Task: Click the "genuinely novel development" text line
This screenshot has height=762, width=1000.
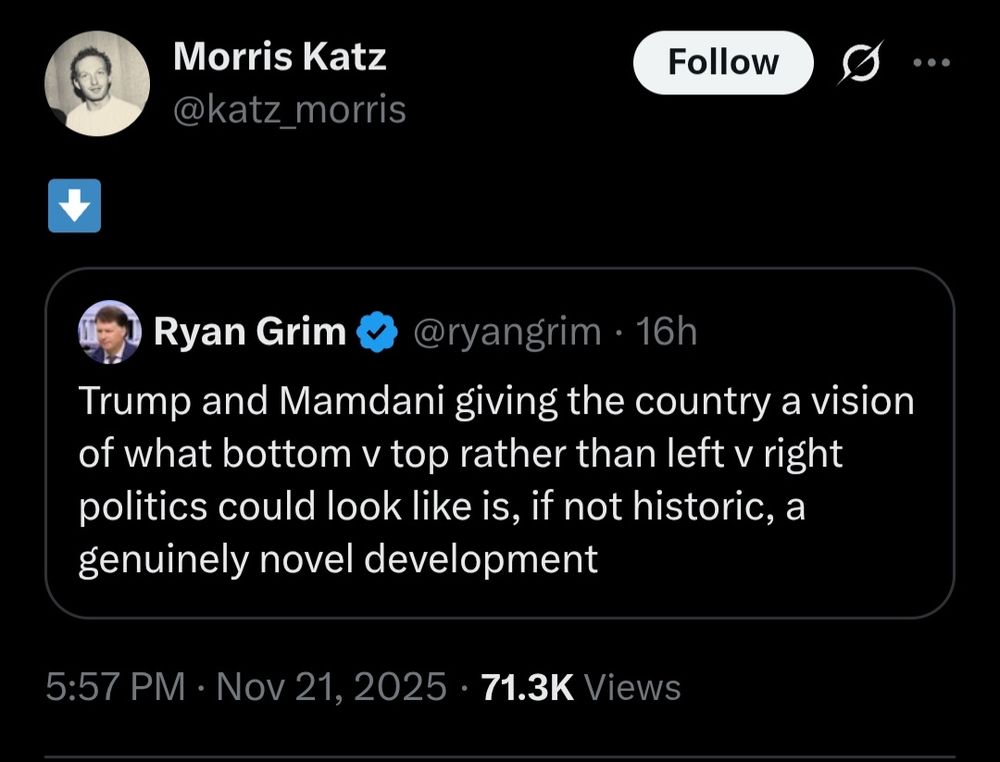Action: [x=338, y=558]
